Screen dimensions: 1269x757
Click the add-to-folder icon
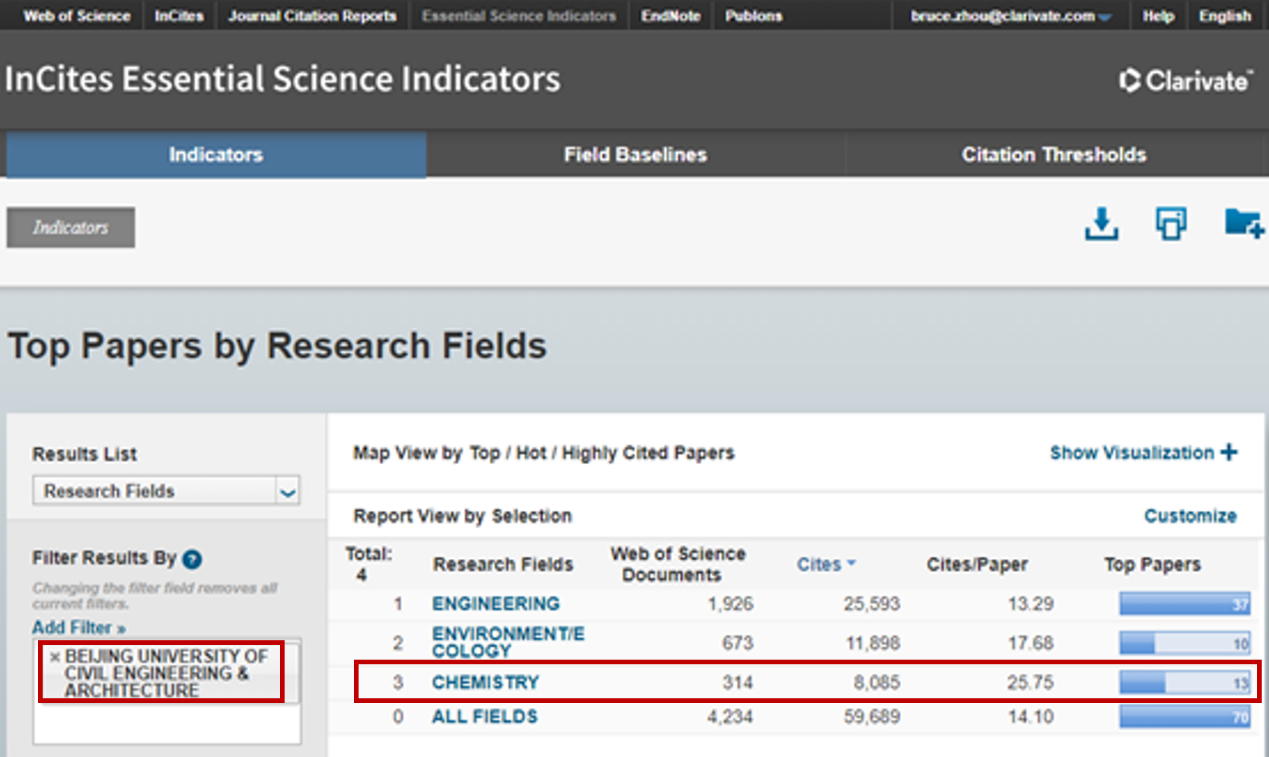1243,224
